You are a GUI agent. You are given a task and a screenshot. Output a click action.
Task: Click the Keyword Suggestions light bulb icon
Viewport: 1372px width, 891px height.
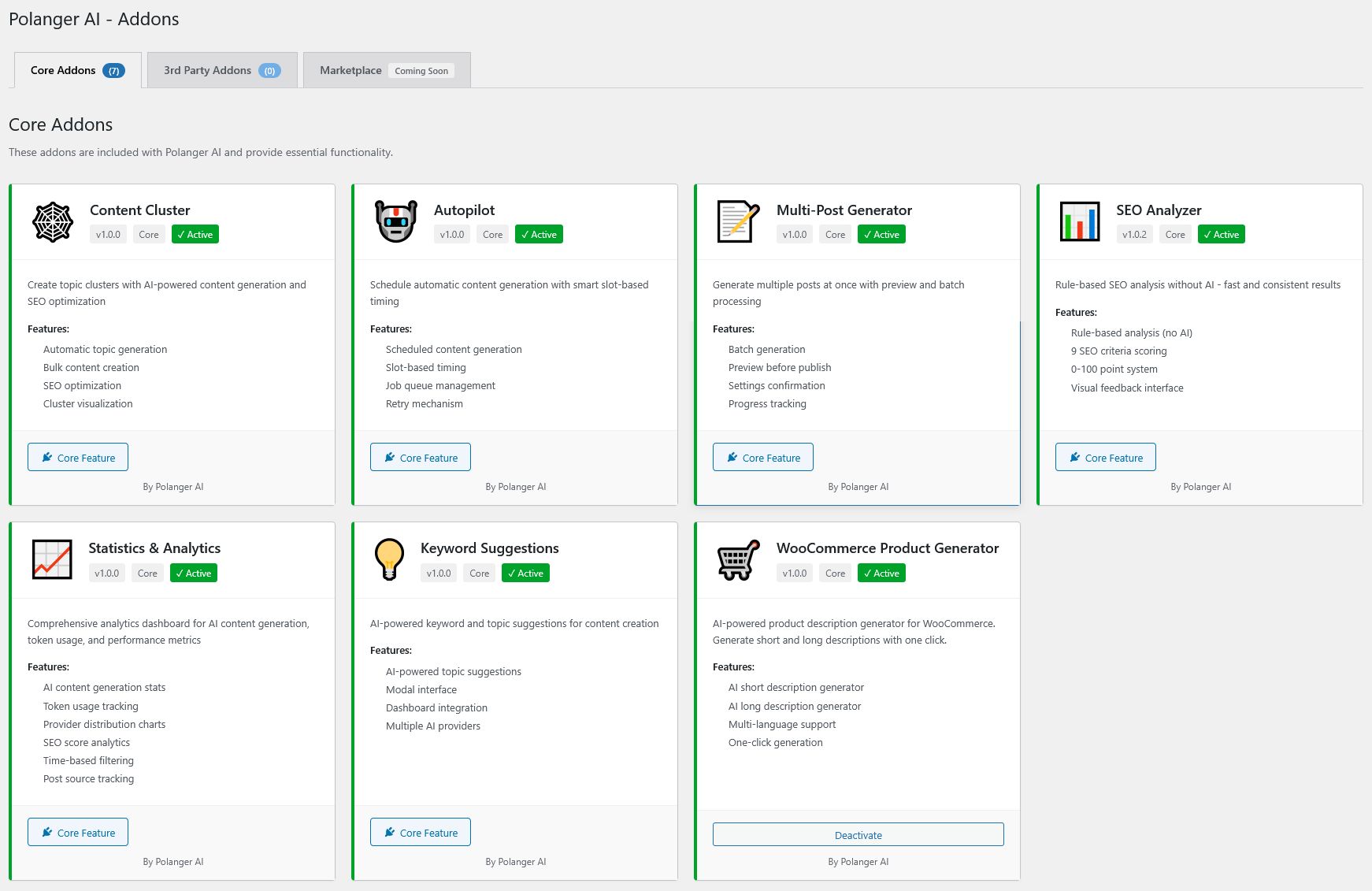click(389, 559)
